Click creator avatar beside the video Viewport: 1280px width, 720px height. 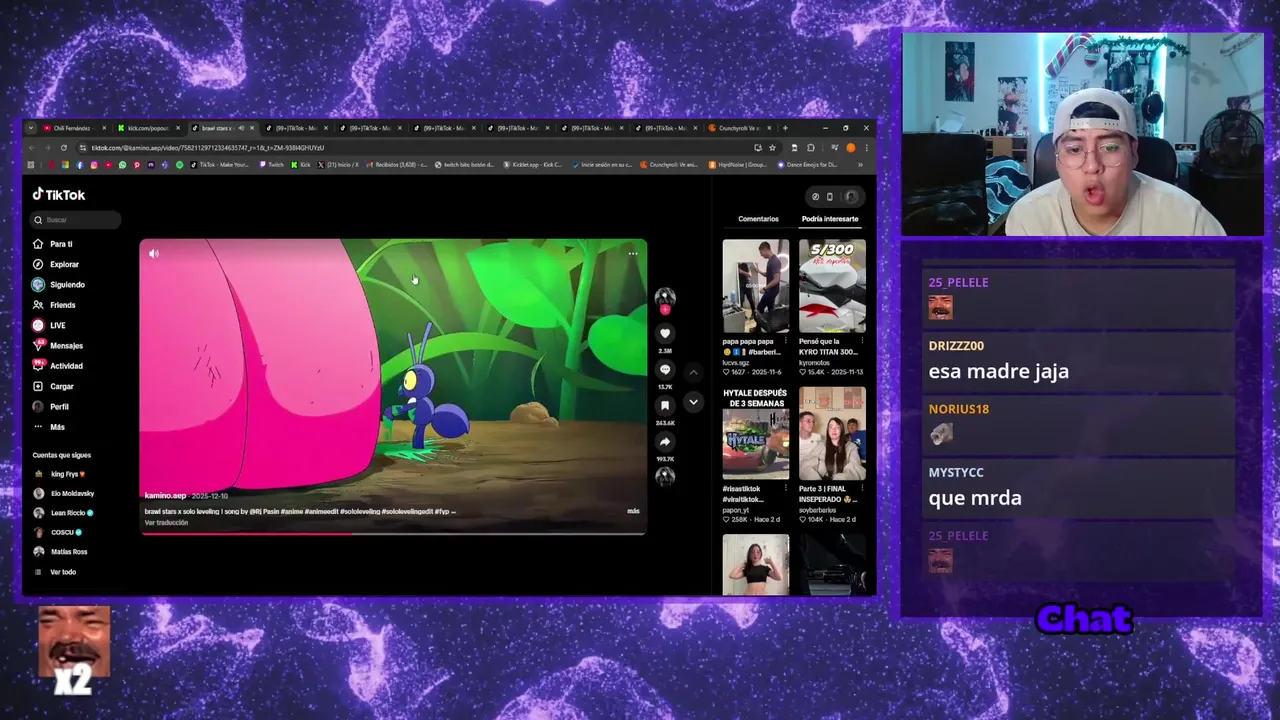pyautogui.click(x=665, y=297)
